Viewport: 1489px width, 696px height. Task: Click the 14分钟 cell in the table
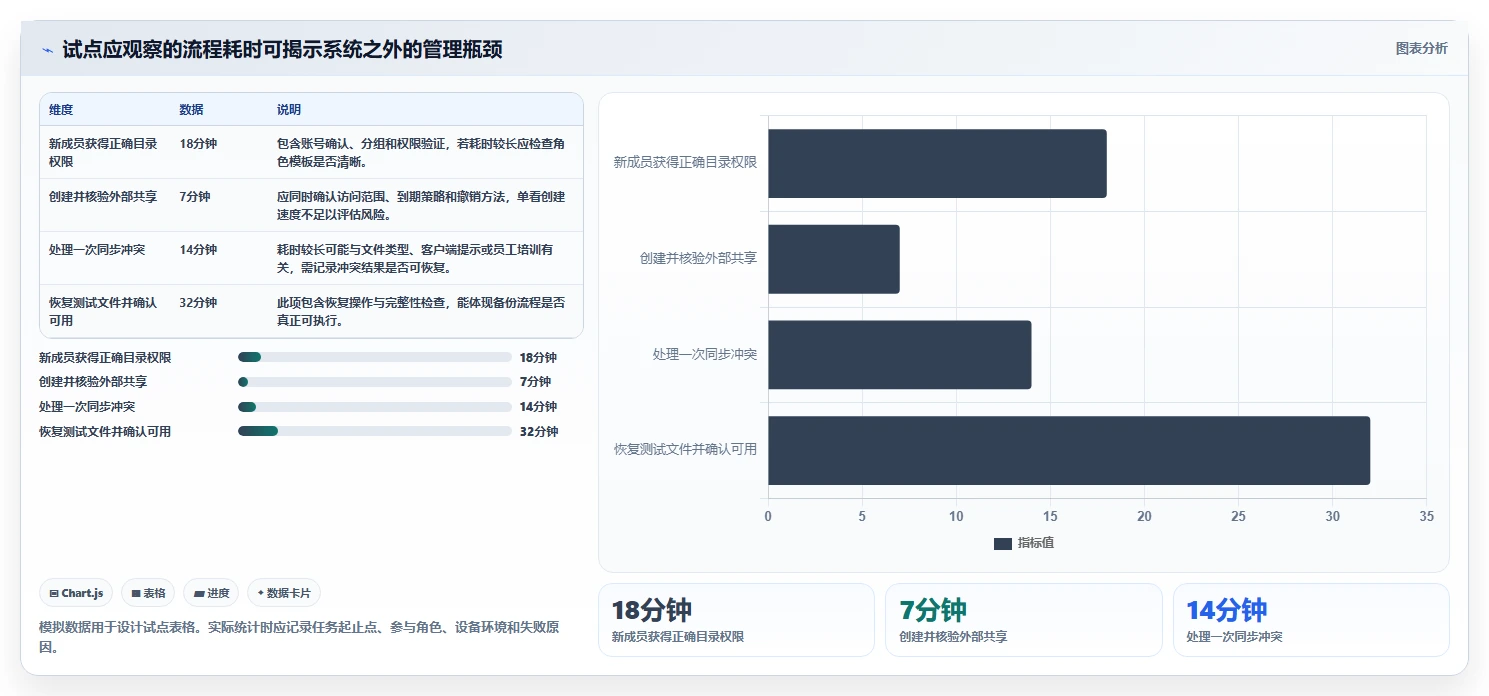pyautogui.click(x=198, y=250)
